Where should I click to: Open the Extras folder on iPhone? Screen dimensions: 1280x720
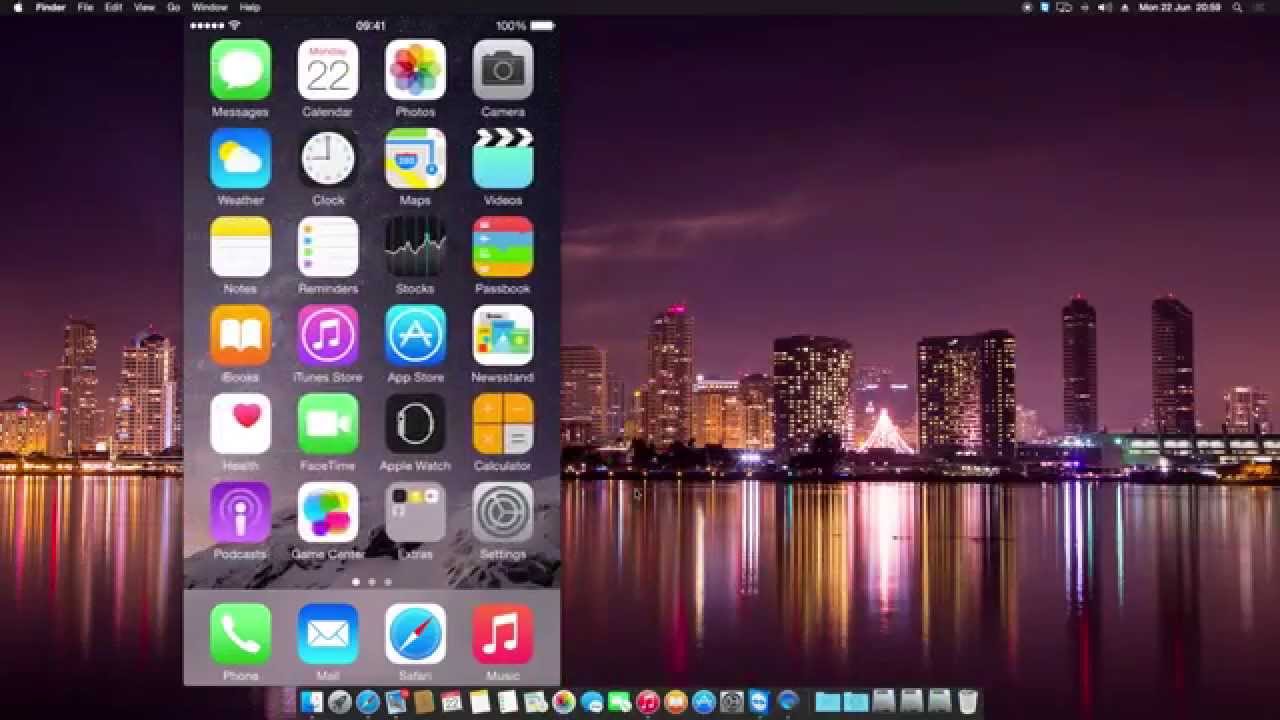coord(415,512)
